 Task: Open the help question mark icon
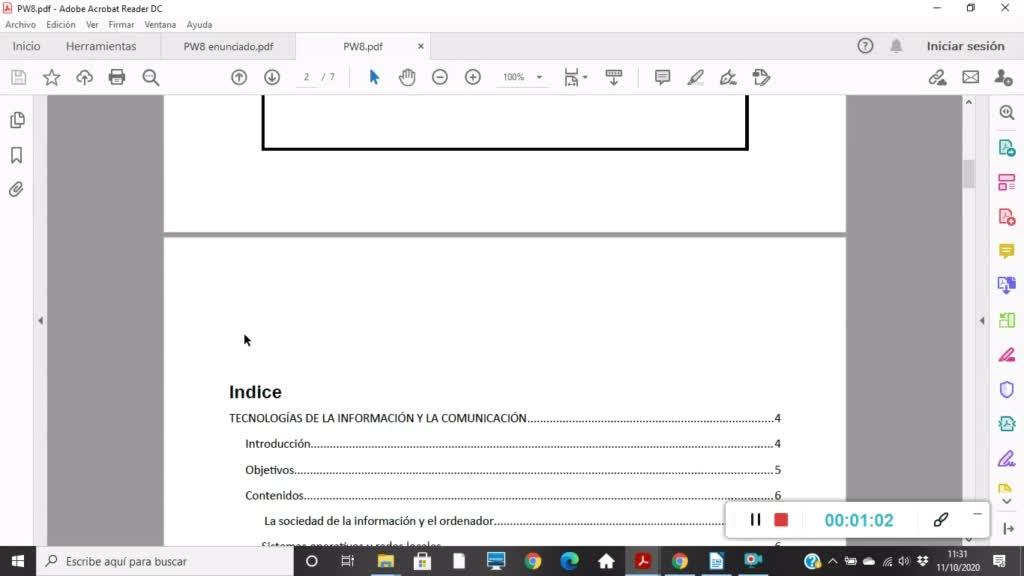865,46
